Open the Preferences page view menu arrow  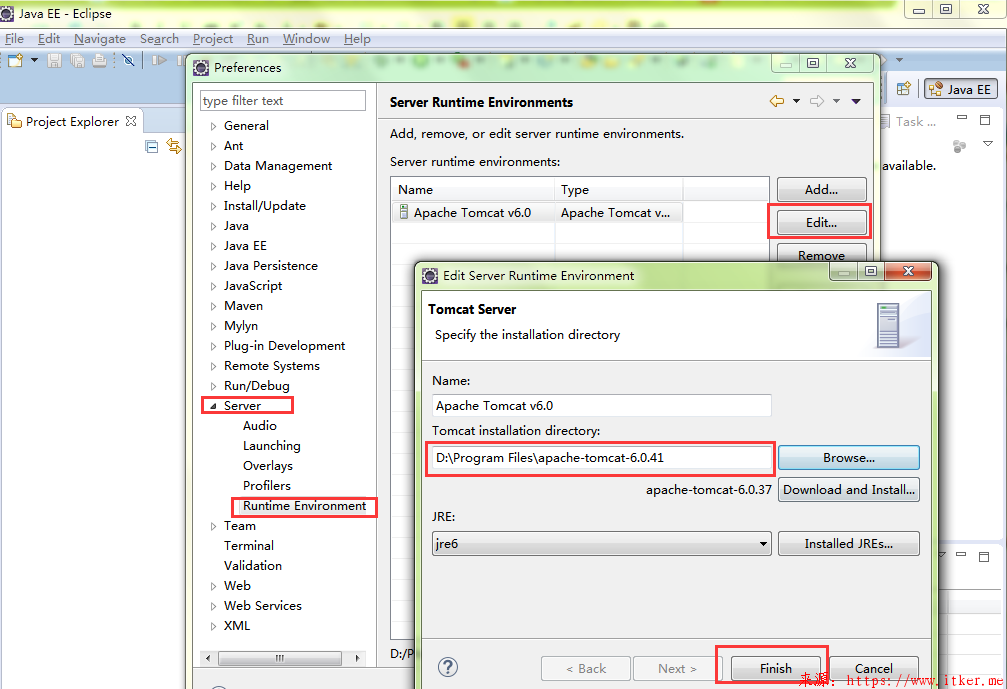[856, 101]
